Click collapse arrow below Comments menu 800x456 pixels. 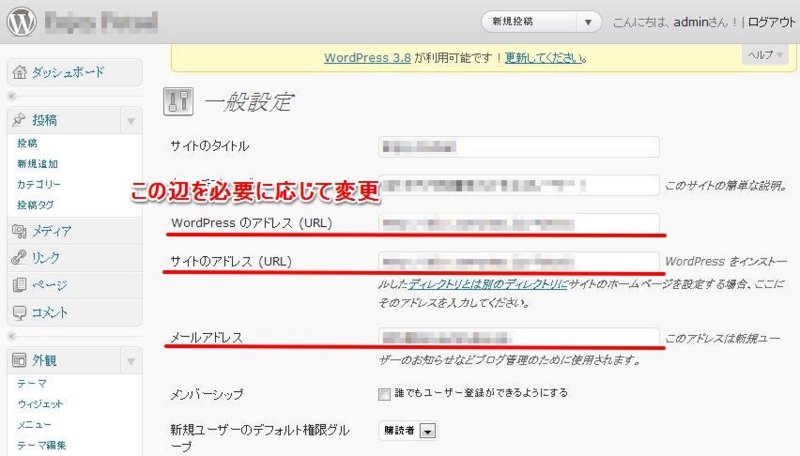(12, 336)
